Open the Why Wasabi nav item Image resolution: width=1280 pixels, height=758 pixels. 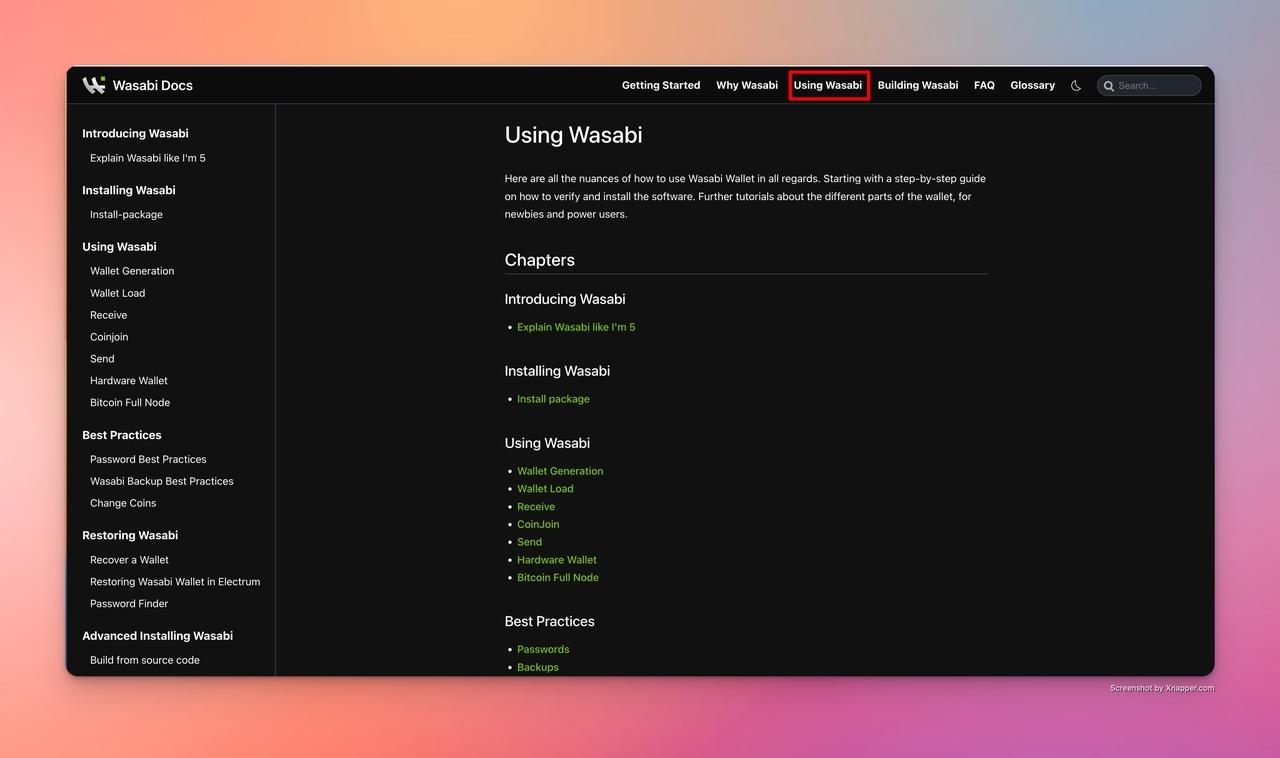click(x=746, y=86)
